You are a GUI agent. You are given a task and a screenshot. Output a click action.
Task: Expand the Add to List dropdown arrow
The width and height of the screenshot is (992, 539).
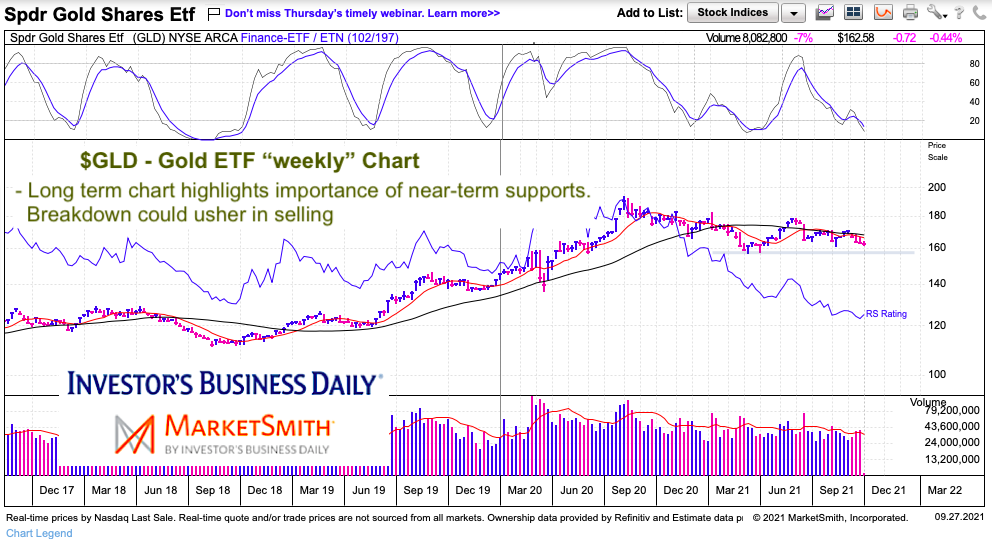(793, 13)
